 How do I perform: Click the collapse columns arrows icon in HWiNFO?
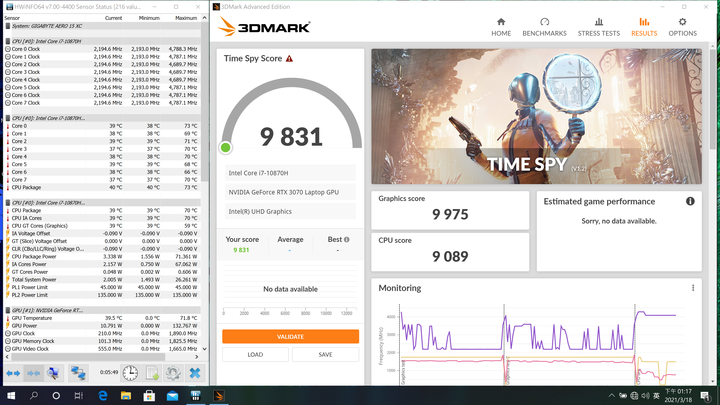33,373
